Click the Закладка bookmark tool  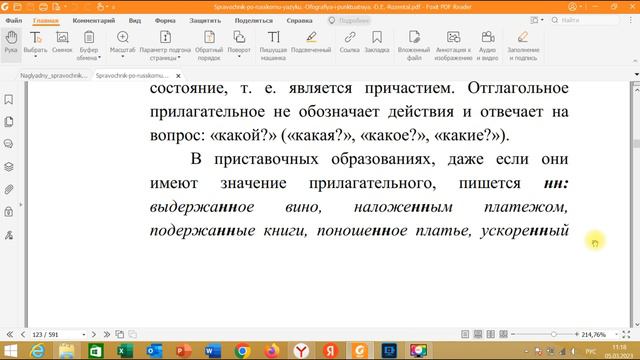click(x=377, y=42)
